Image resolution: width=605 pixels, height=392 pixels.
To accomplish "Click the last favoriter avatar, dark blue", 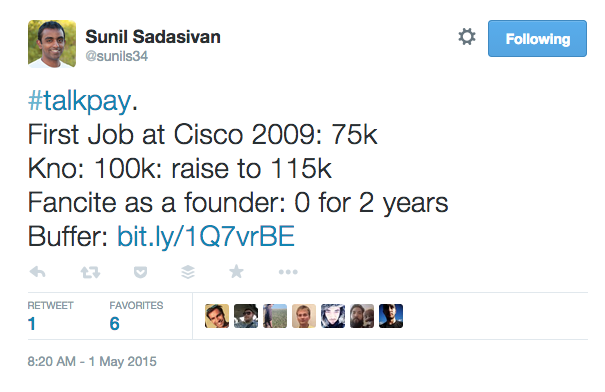I will 391,316.
